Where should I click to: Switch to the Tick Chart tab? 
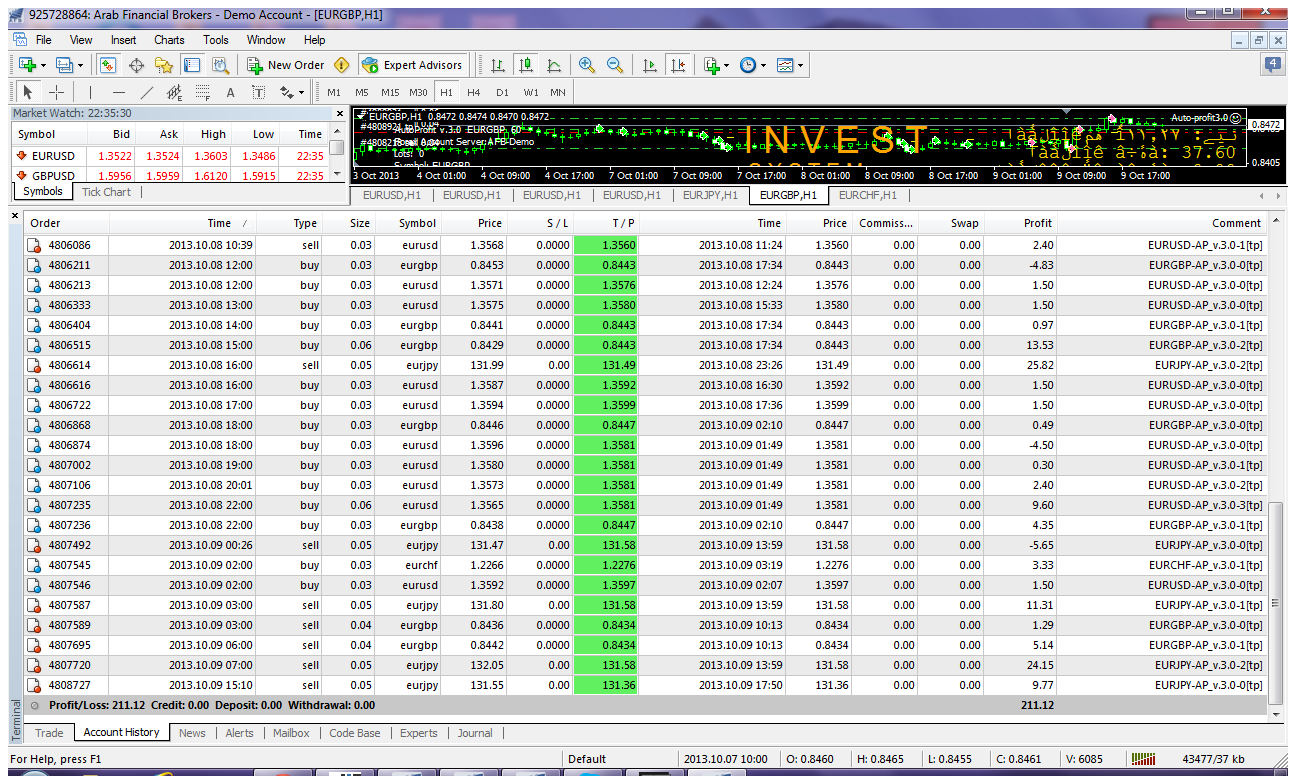[106, 192]
